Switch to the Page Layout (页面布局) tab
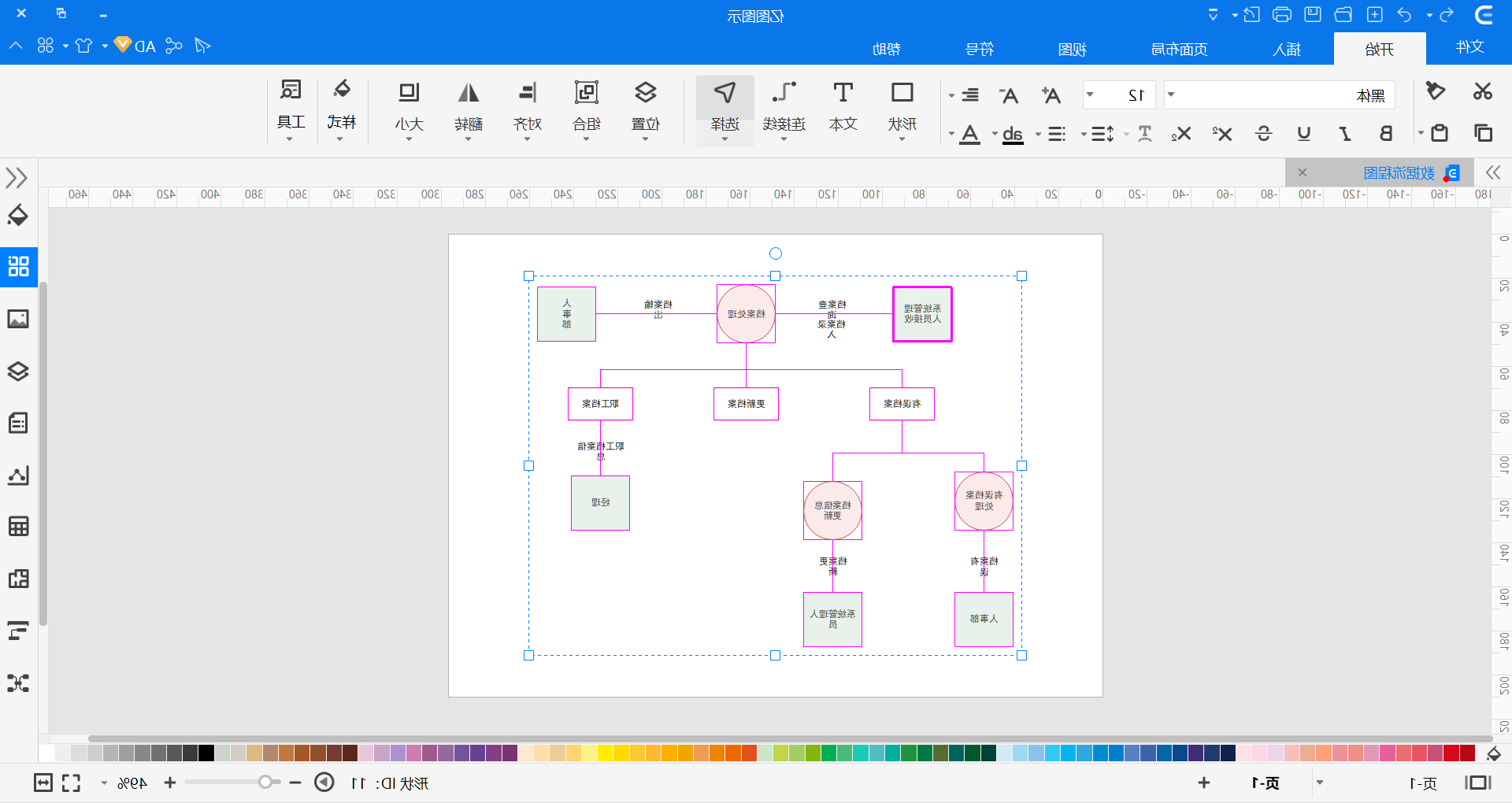 (1179, 49)
